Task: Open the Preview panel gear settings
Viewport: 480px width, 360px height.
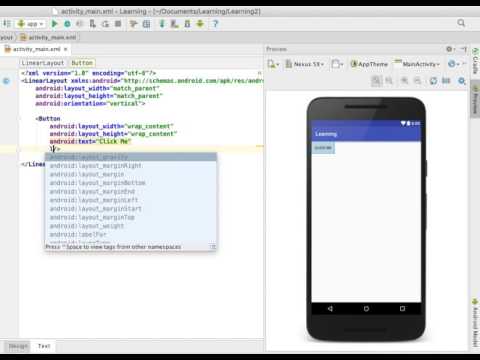Action: pyautogui.click(x=449, y=49)
